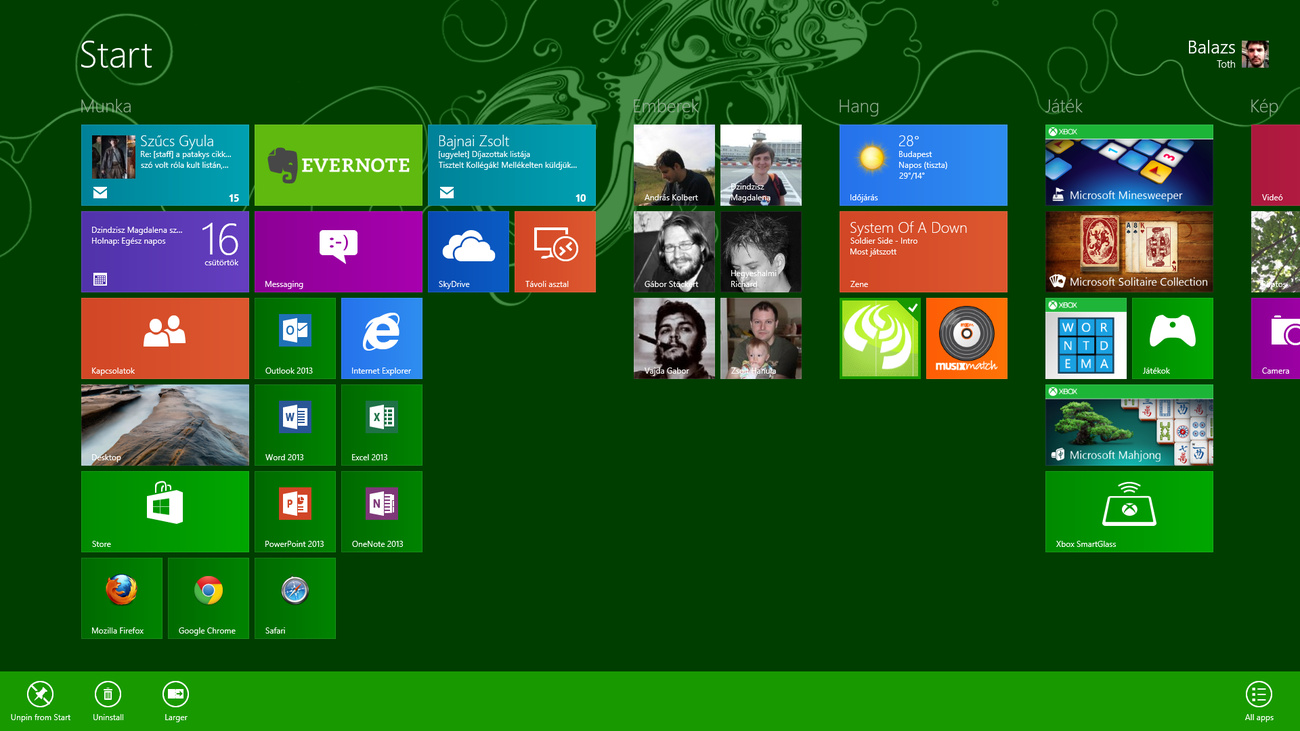The height and width of the screenshot is (731, 1300).
Task: Open the Időjárás weather tile
Action: click(x=923, y=165)
